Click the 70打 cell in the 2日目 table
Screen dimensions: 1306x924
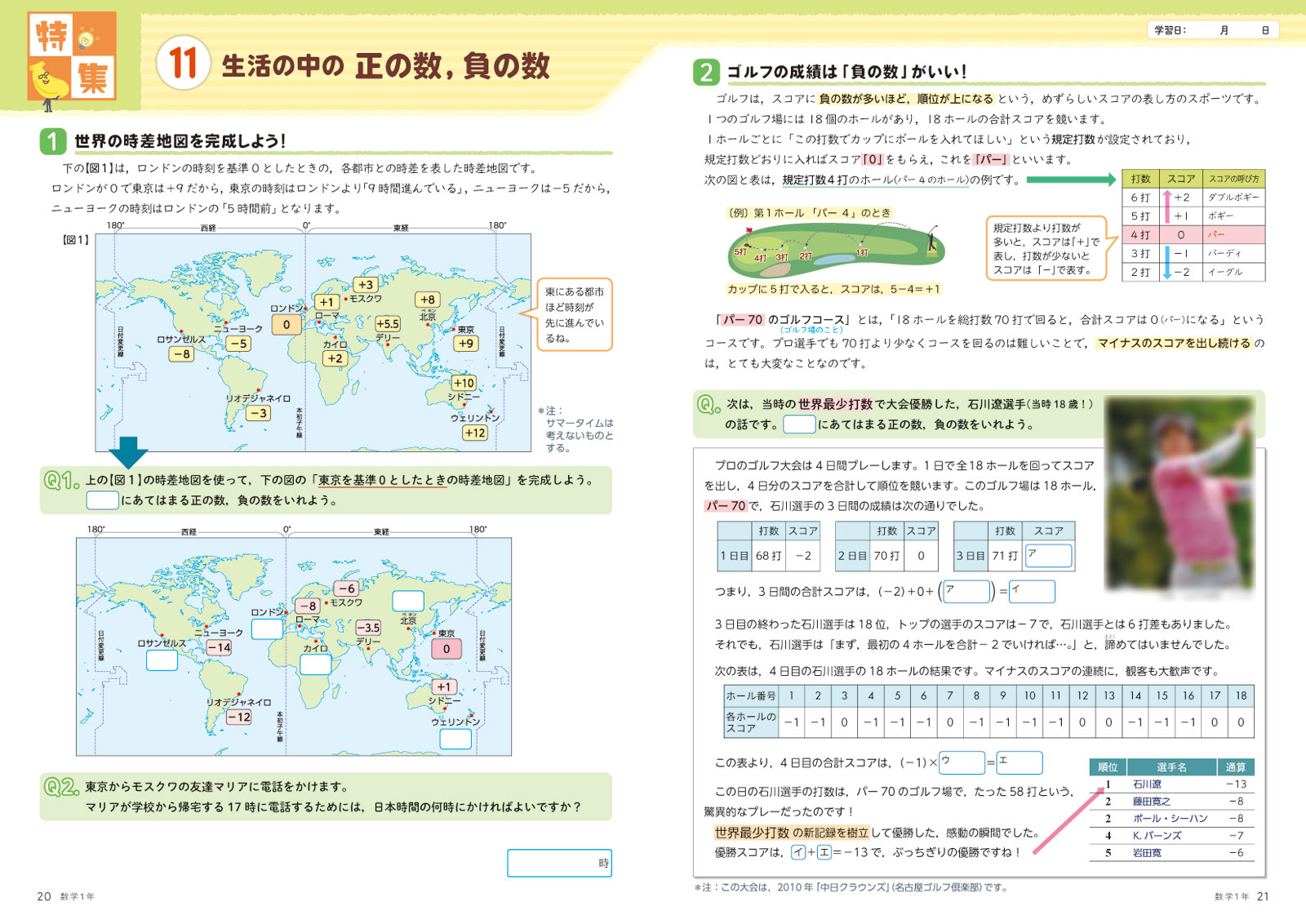886,556
